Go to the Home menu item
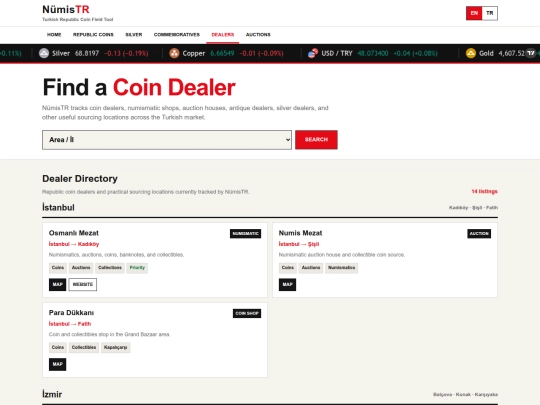 [x=54, y=35]
